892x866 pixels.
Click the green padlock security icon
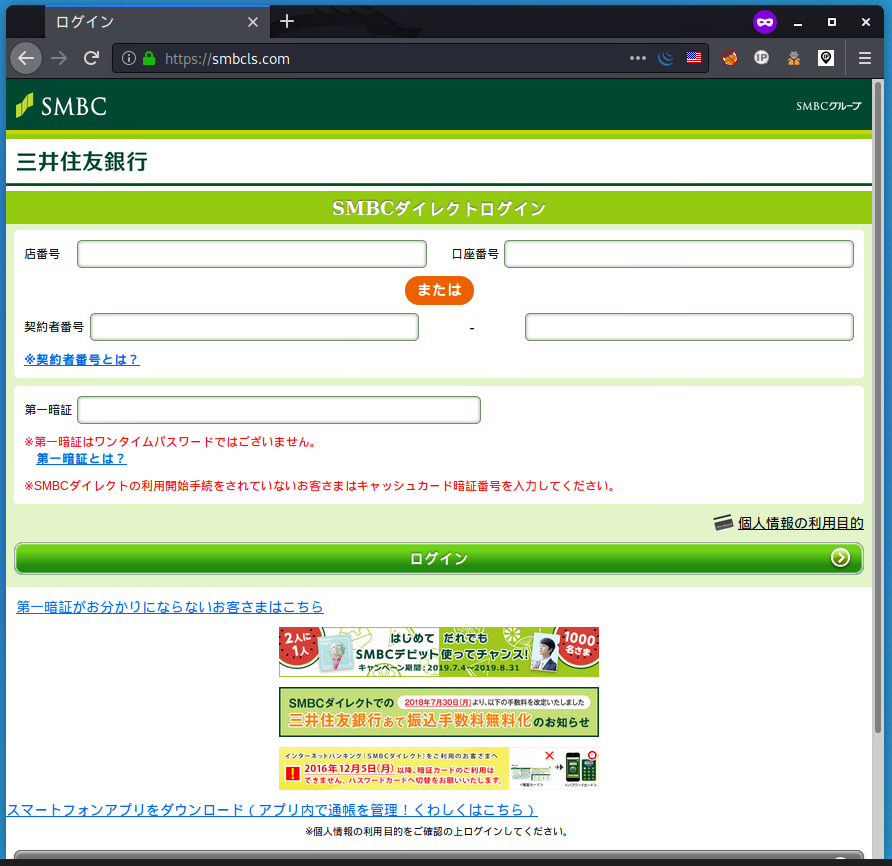[x=149, y=58]
